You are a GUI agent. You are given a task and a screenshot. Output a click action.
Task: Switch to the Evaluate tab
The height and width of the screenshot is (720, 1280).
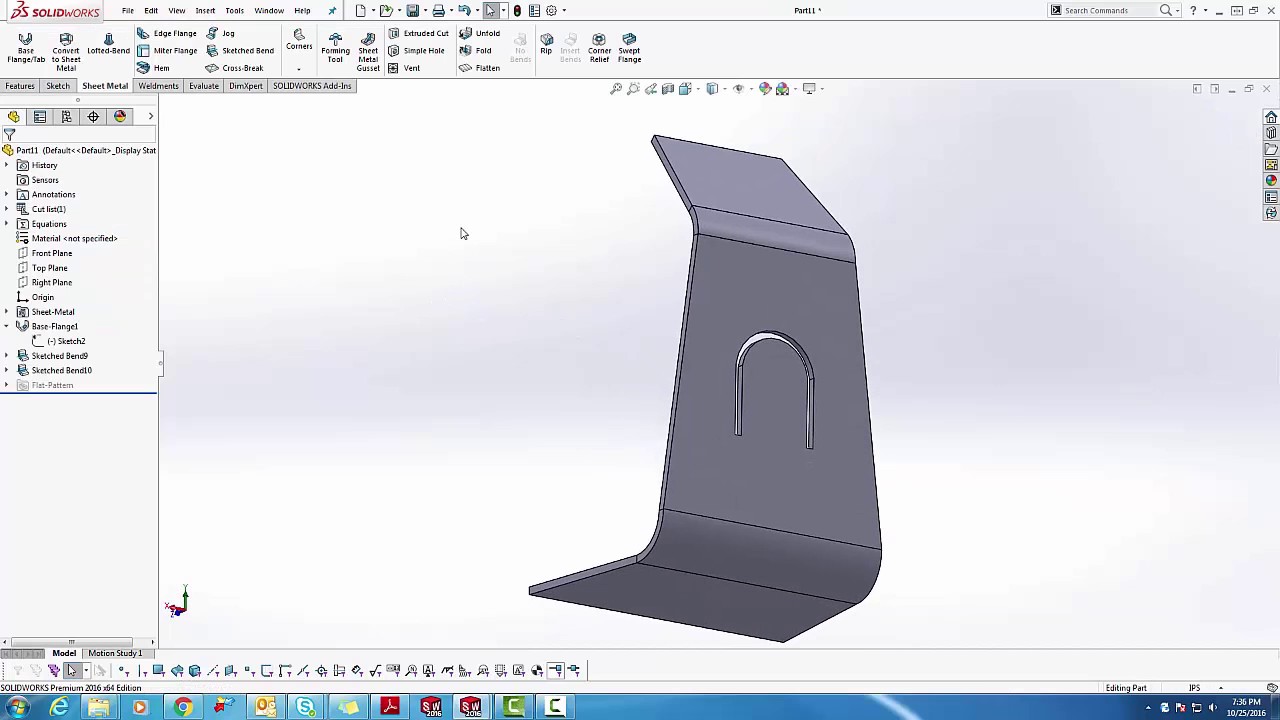[203, 86]
